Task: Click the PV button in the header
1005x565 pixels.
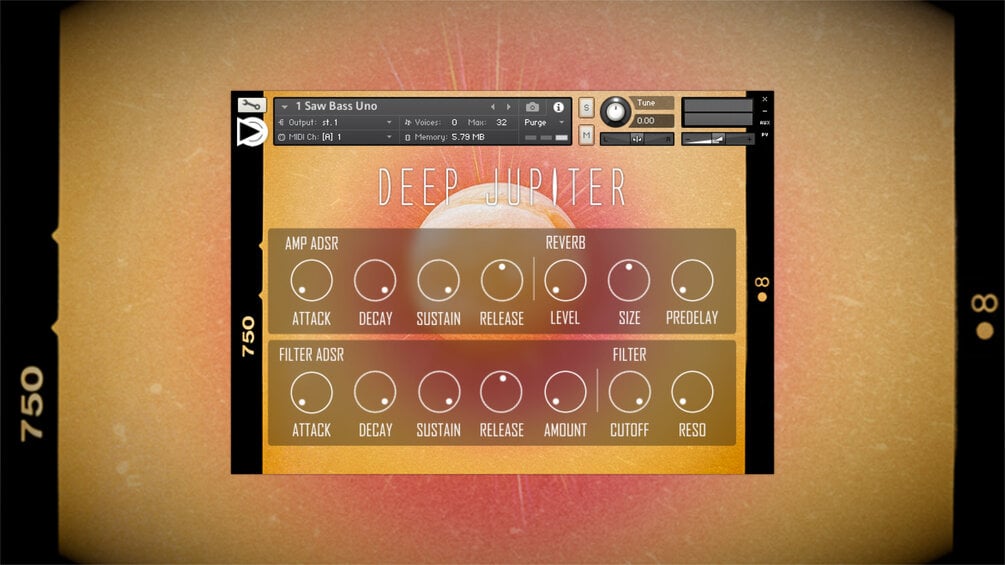Action: pos(764,135)
